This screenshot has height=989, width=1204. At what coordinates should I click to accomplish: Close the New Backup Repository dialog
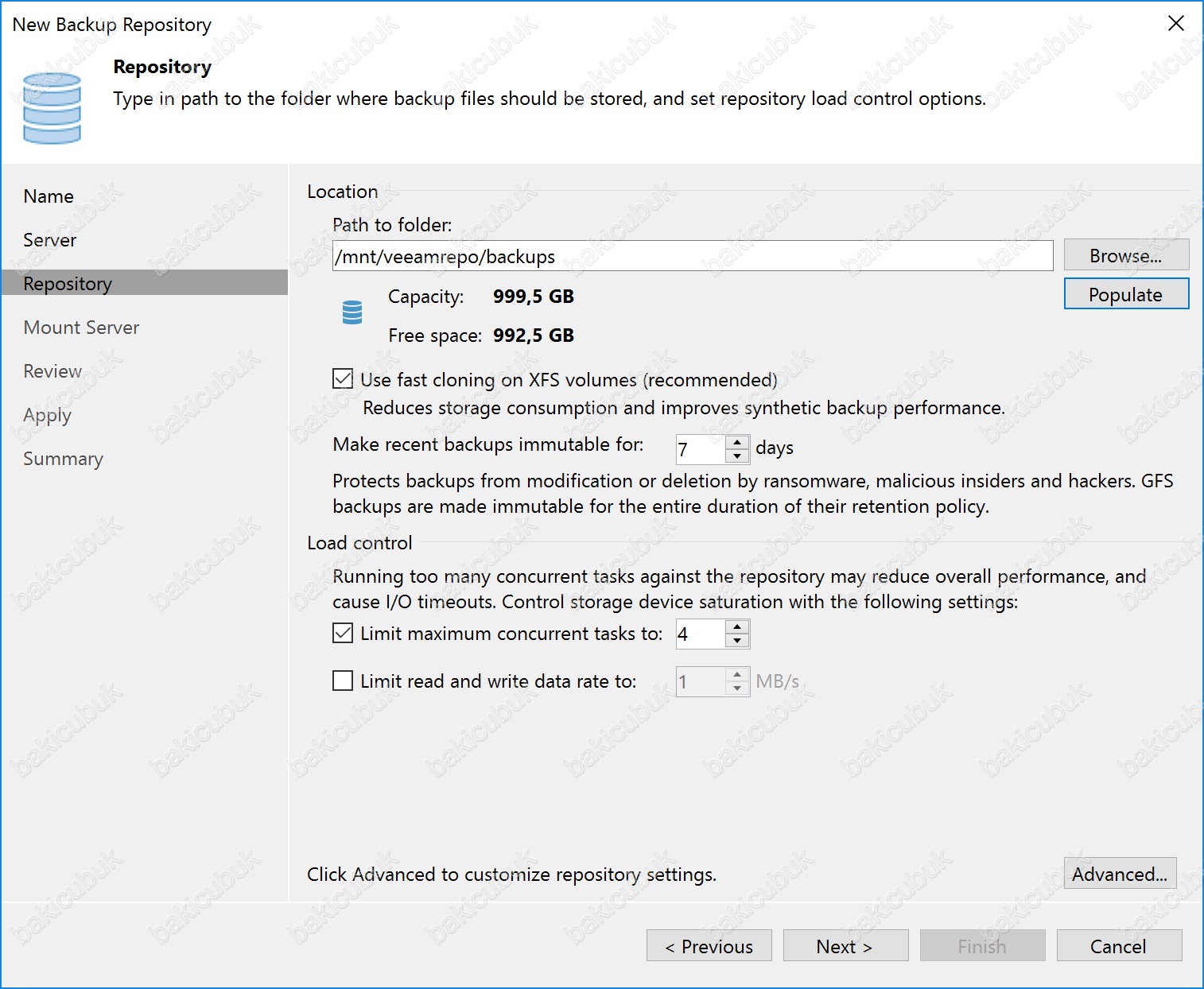pos(1175,24)
